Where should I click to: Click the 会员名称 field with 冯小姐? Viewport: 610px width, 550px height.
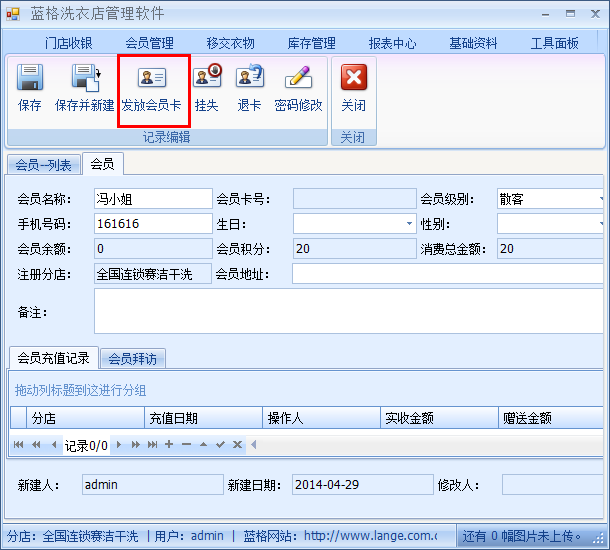coord(153,199)
